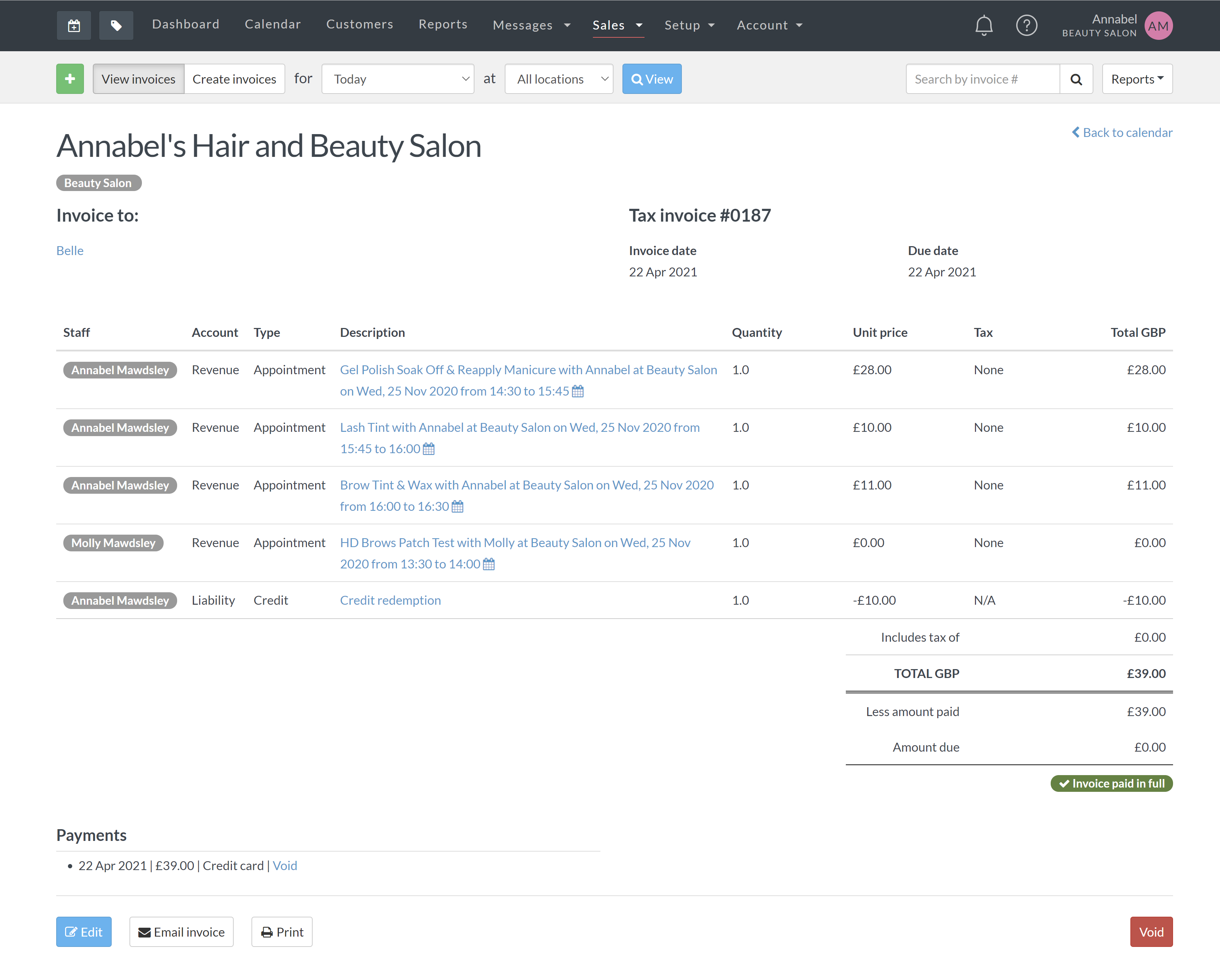1220x980 pixels.
Task: Click the price tag icon in navbar
Action: tap(116, 26)
